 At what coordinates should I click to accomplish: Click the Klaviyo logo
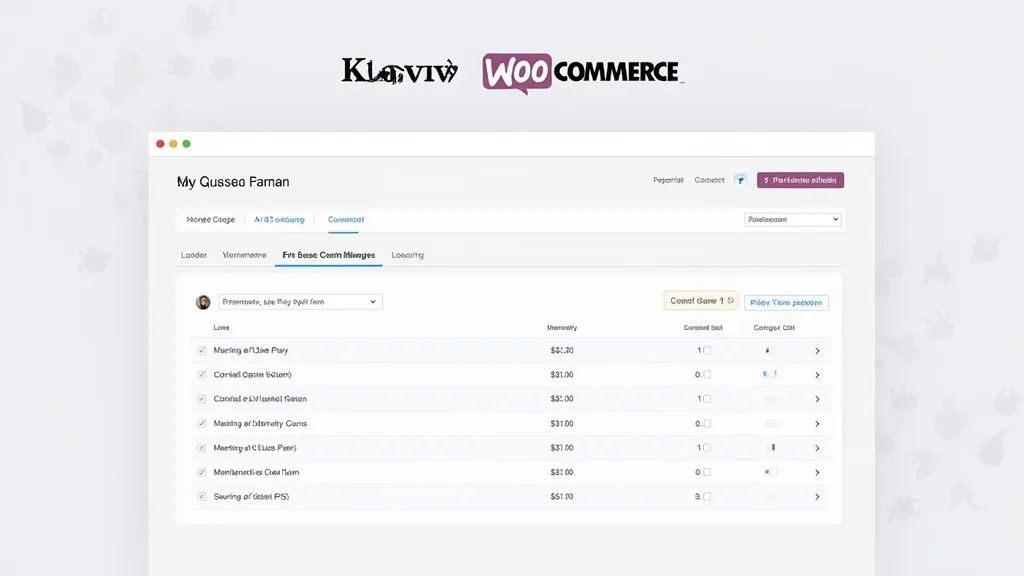(x=398, y=72)
